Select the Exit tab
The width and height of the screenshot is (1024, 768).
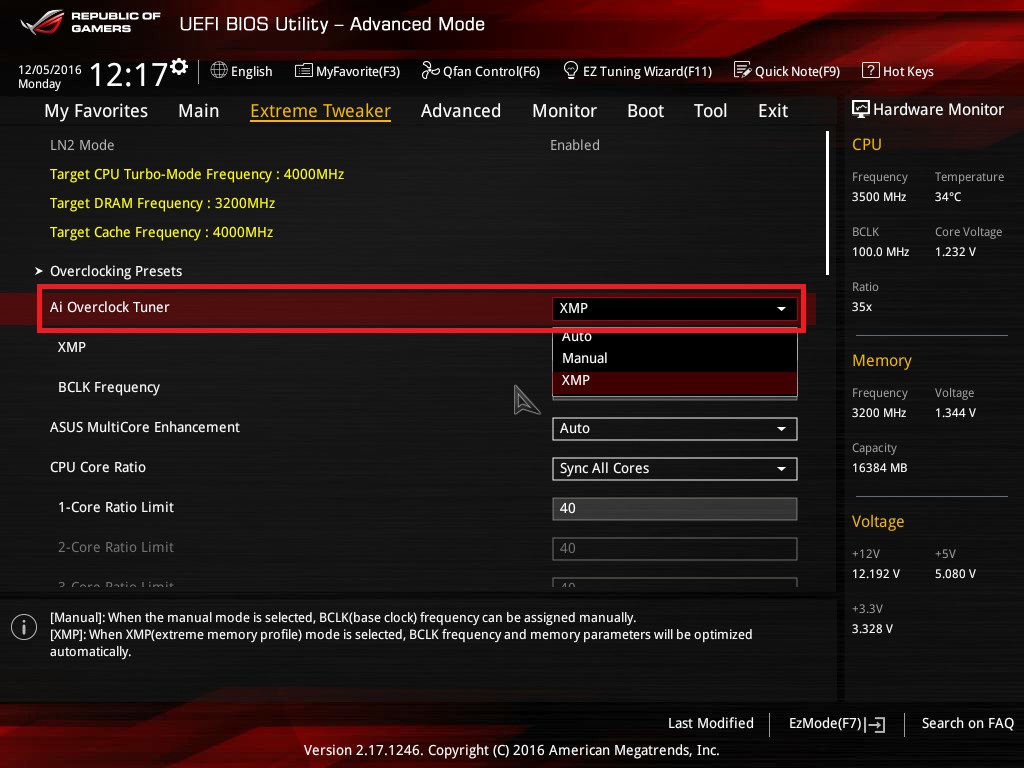[773, 111]
